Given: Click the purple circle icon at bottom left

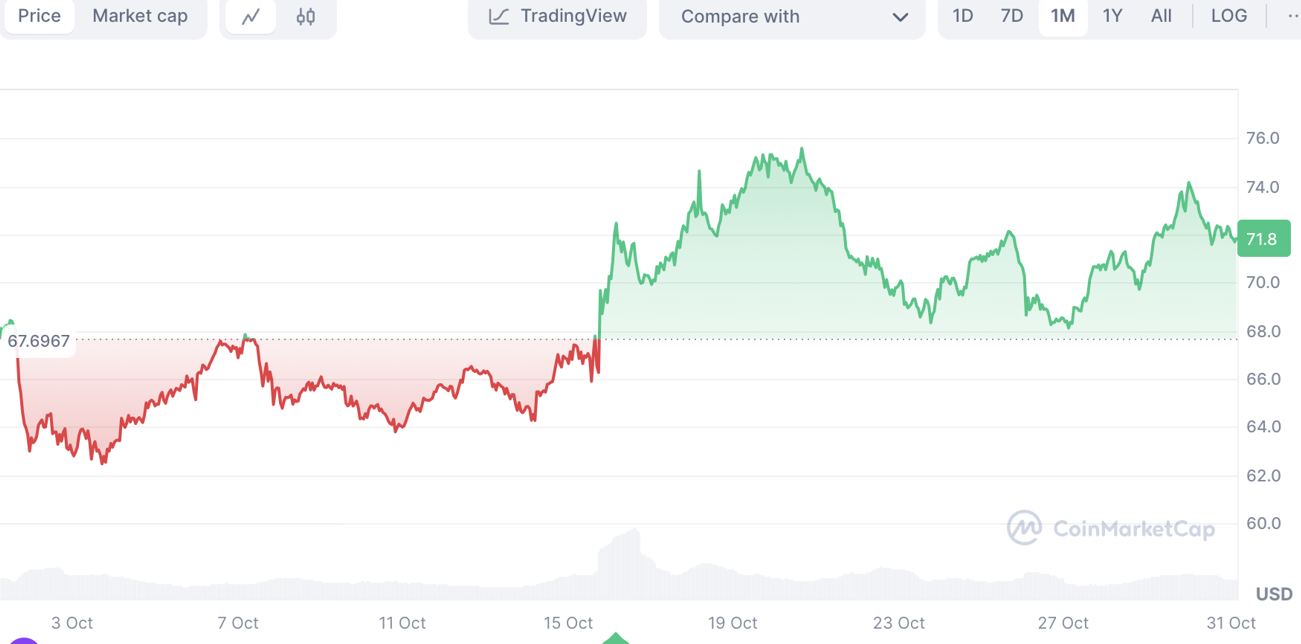Looking at the screenshot, I should 24,641.
